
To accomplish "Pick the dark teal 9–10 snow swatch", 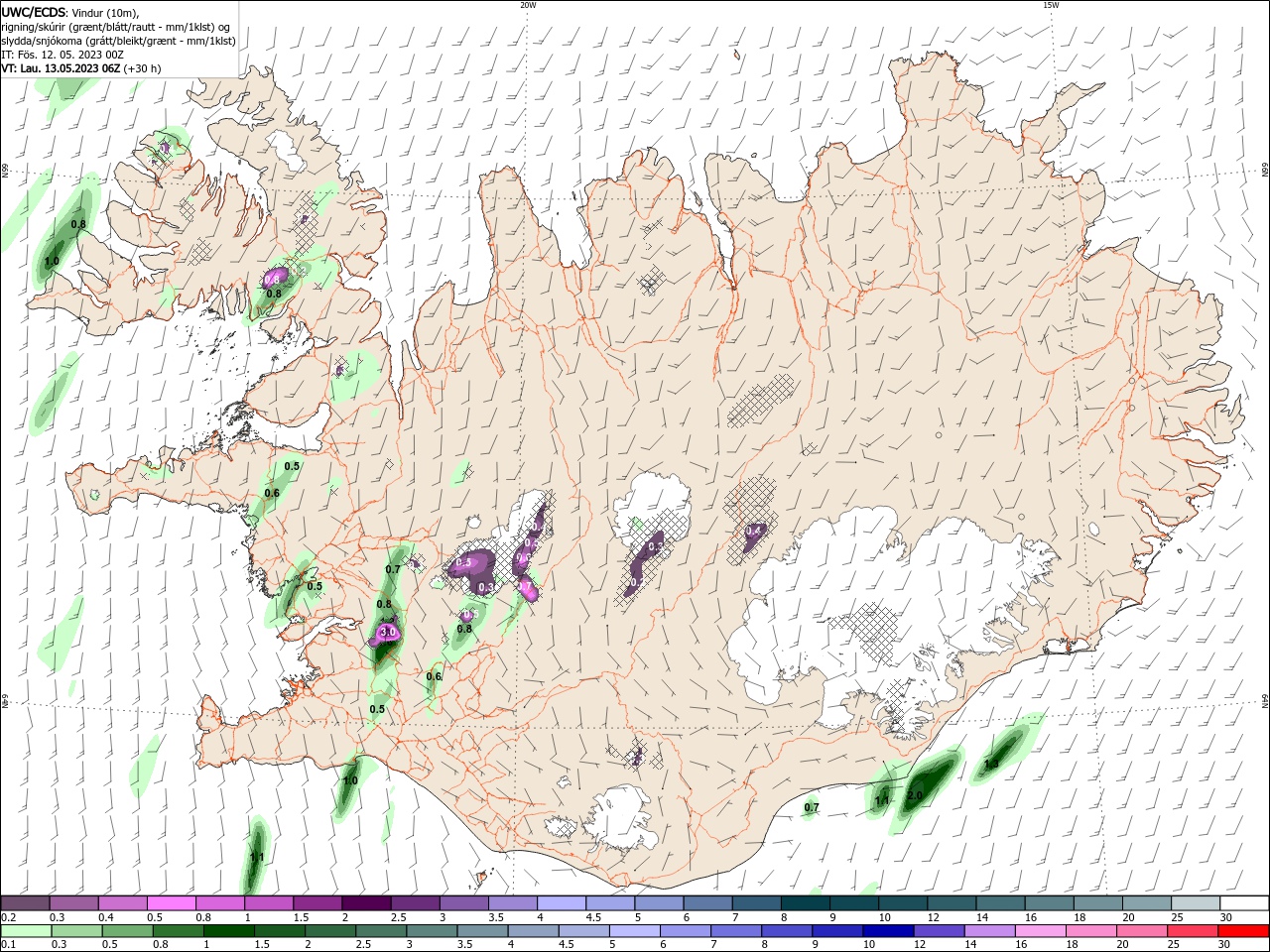I will tap(854, 903).
